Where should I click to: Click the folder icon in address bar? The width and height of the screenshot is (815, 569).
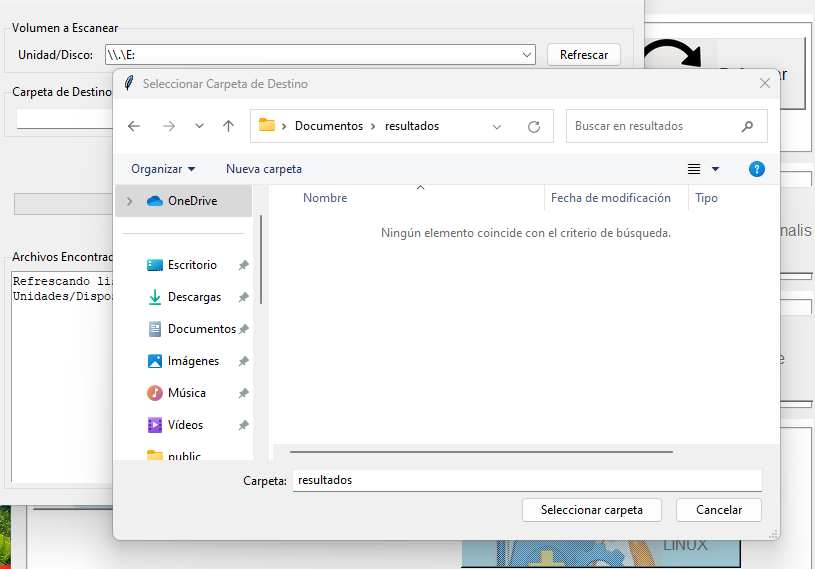(267, 125)
